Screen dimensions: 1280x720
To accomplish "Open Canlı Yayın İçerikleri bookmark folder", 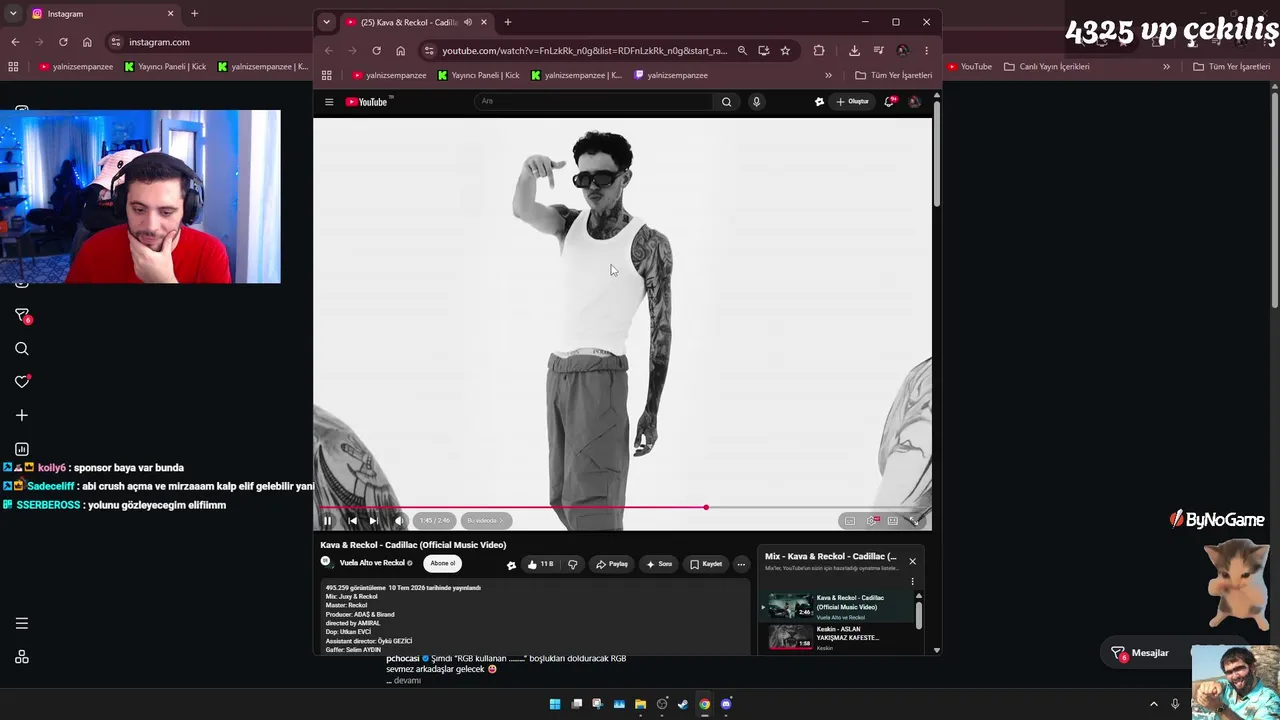I will coord(1047,66).
